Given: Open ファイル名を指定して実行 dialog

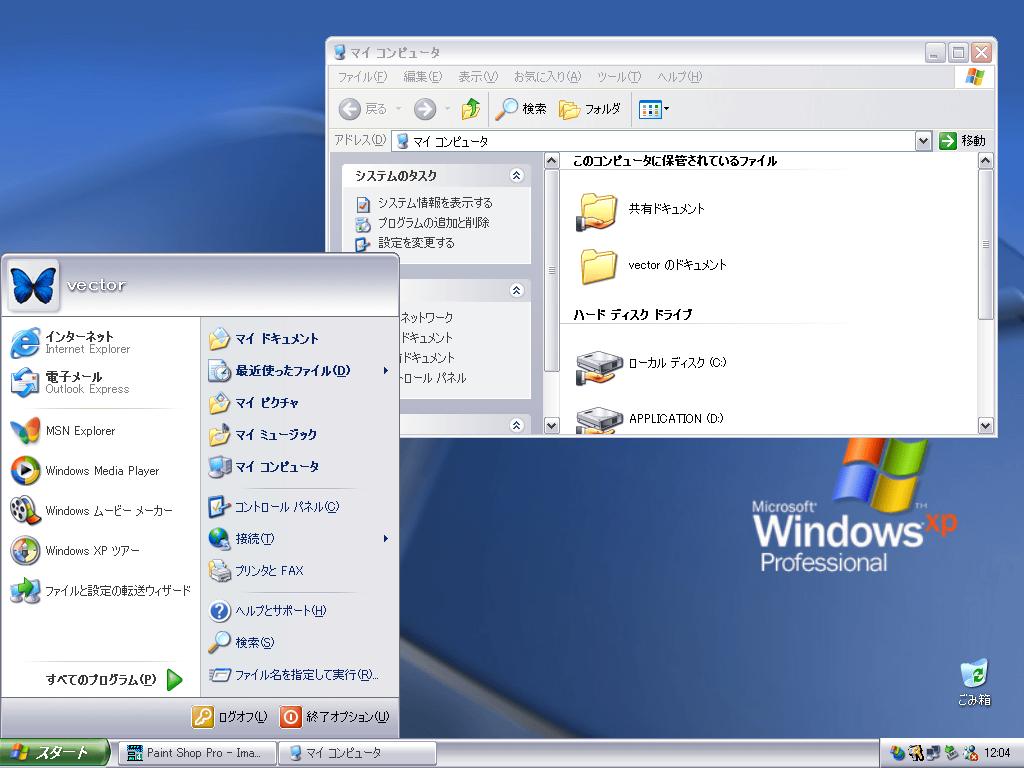Looking at the screenshot, I should 293,675.
